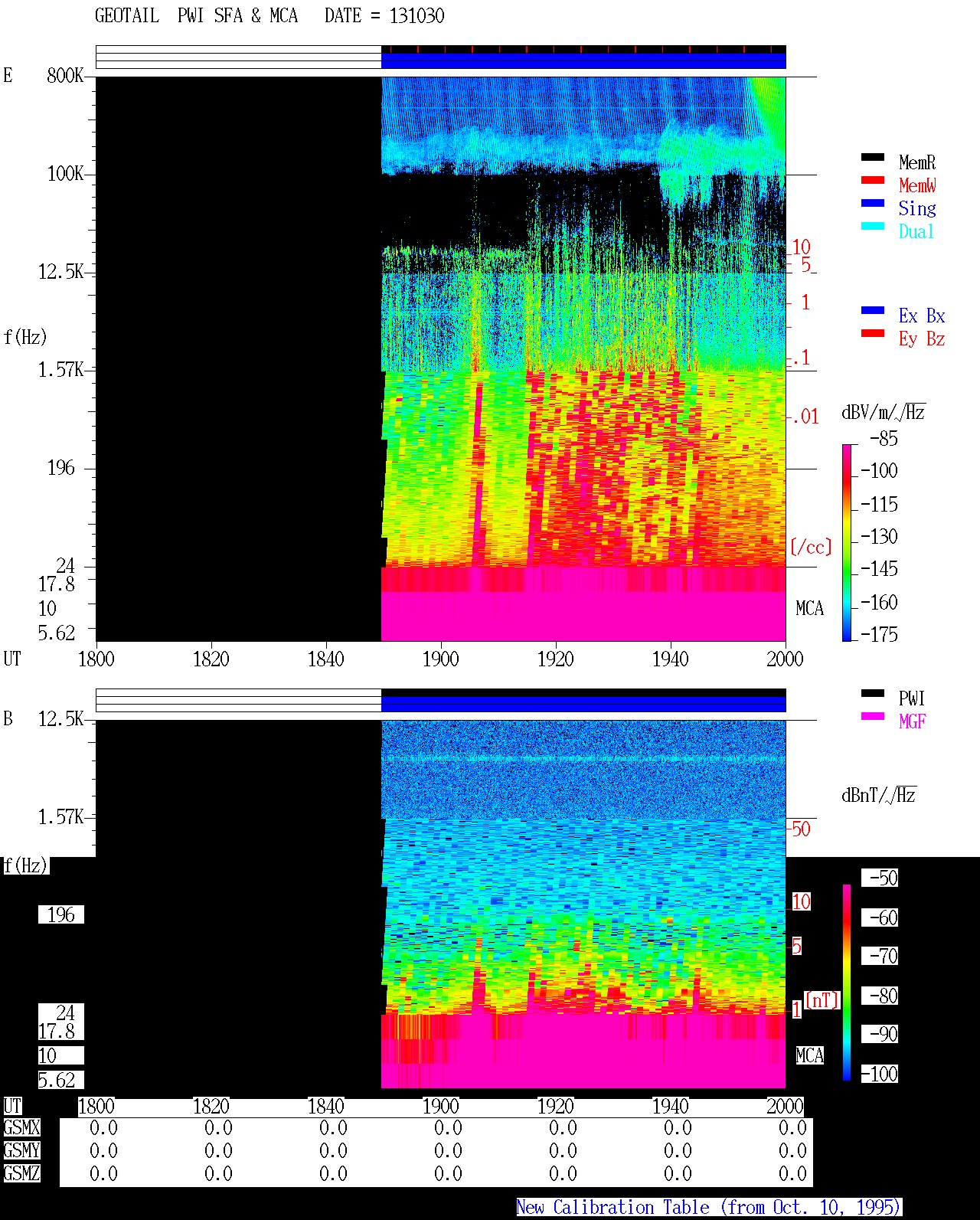Click the magenta MGF legend swatch
This screenshot has height=1220, width=980.
873,716
